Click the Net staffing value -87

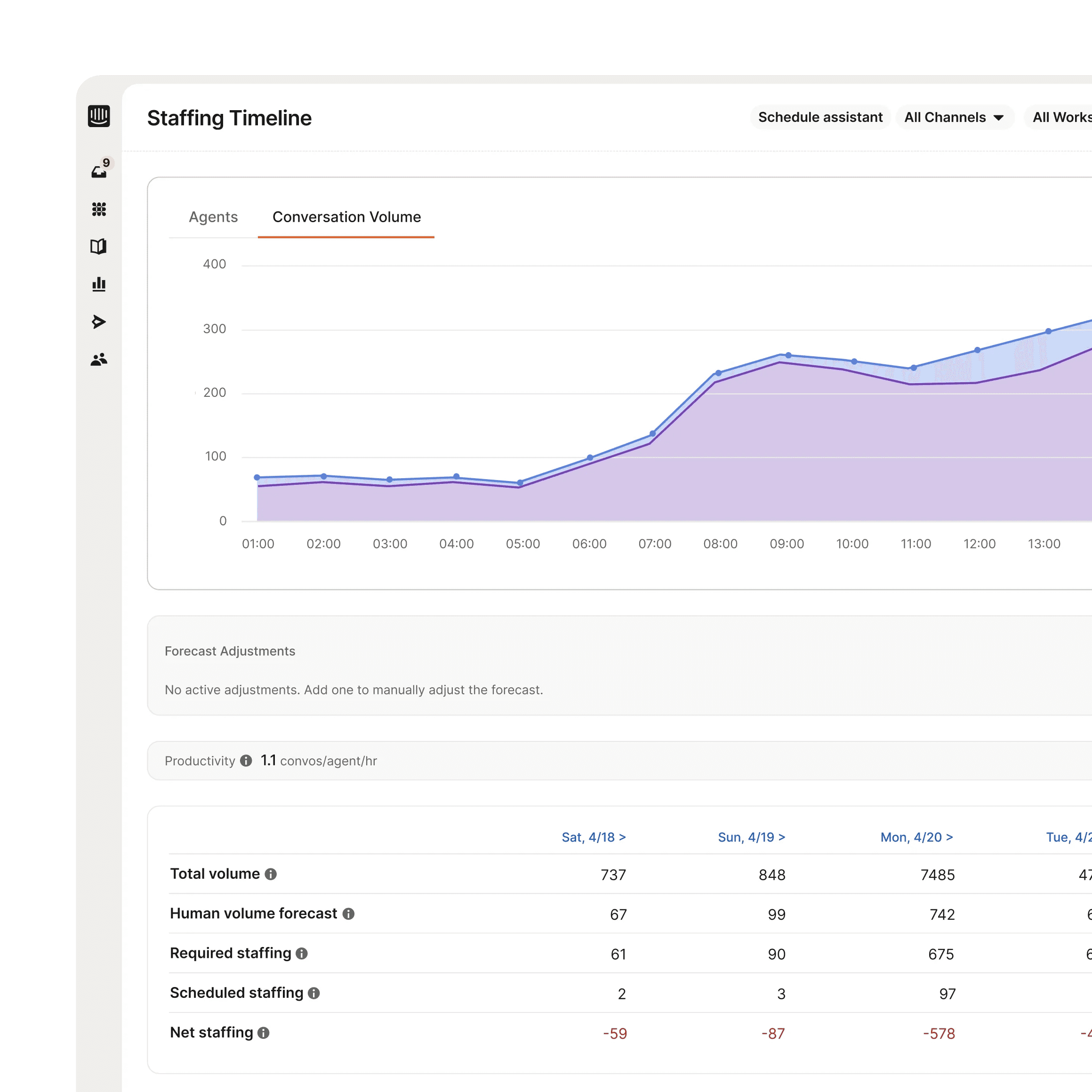click(773, 1033)
